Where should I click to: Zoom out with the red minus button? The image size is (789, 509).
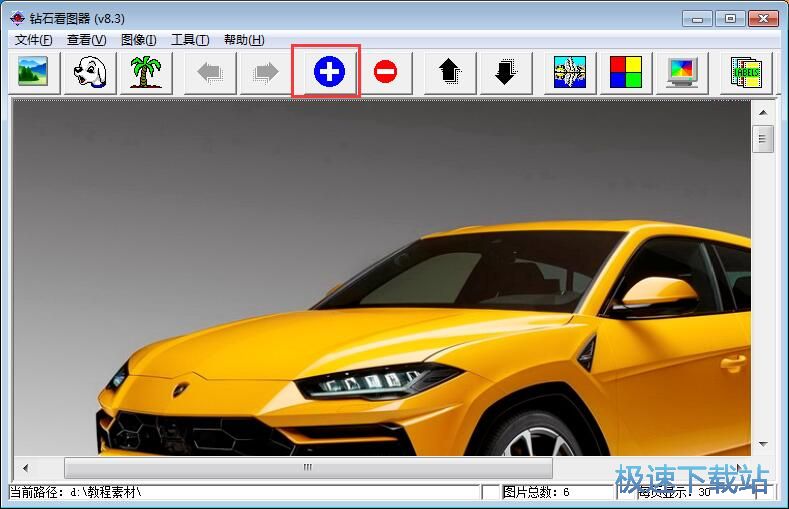(x=385, y=72)
